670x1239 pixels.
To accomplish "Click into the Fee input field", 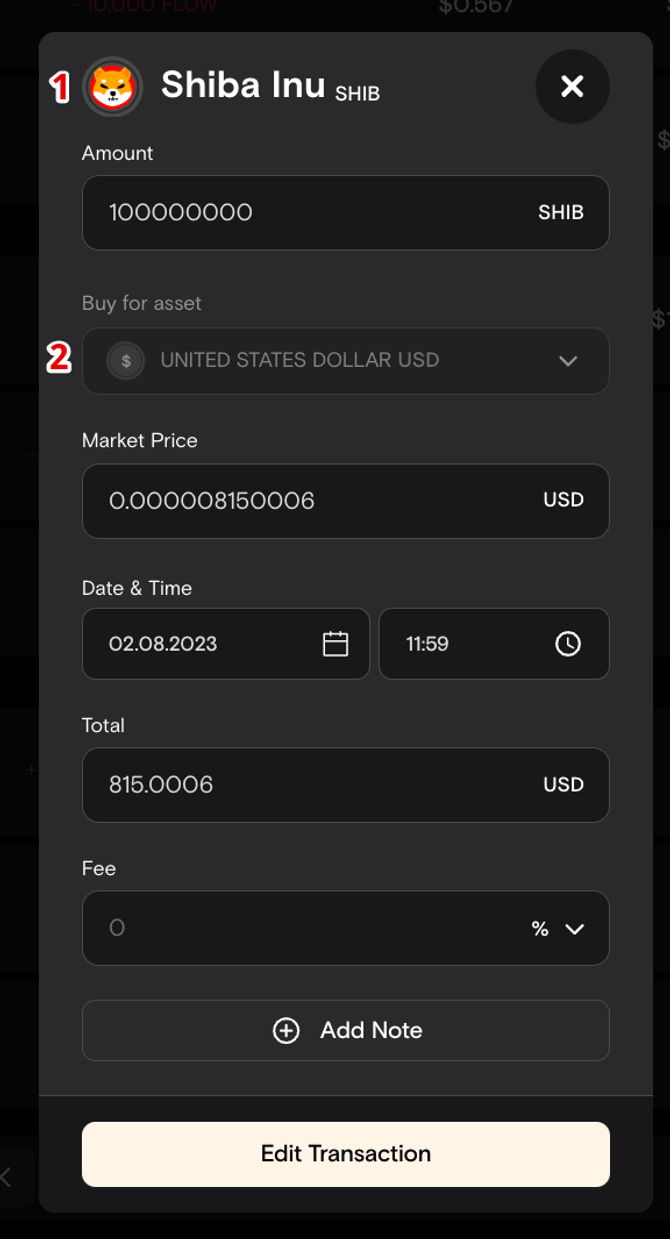I will click(x=300, y=928).
